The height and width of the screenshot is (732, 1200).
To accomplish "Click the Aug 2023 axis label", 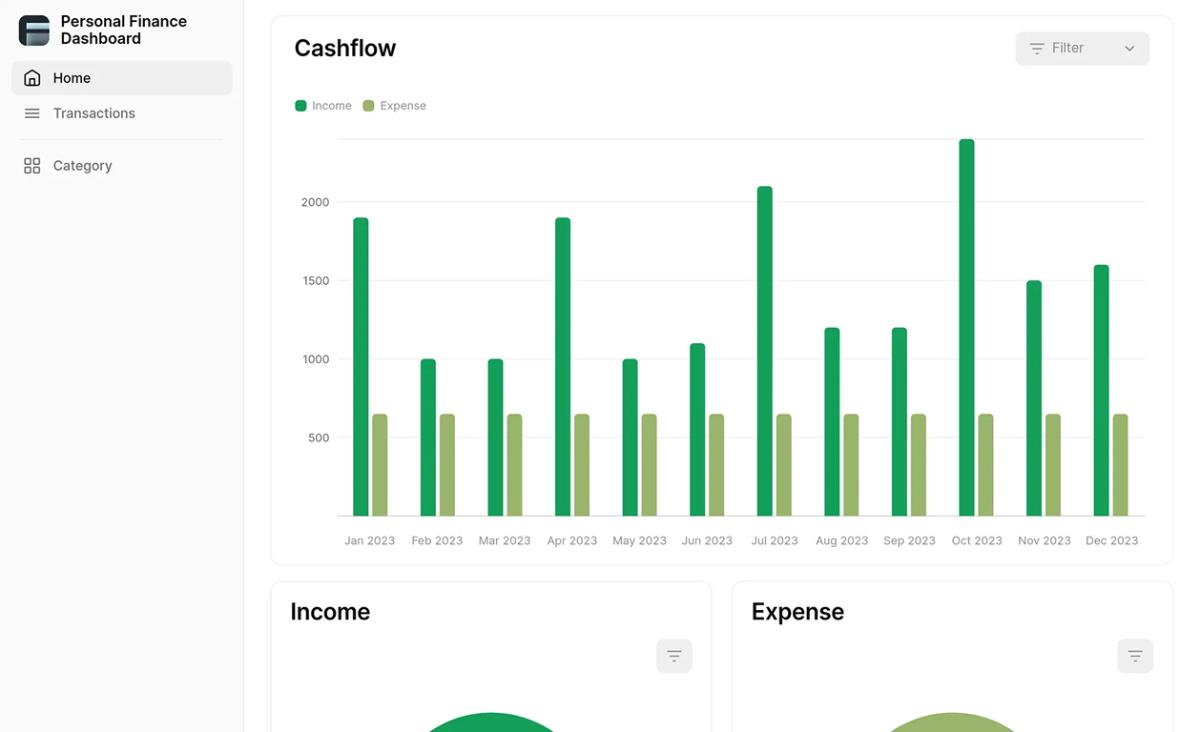I will pyautogui.click(x=842, y=541).
